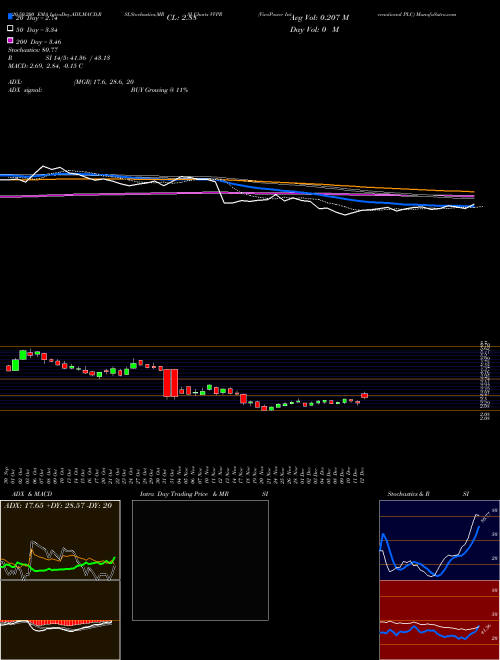This screenshot has width=500, height=660.
Task: Click the thick blue 20 Day EMA line
Action: pyautogui.click(x=295, y=193)
